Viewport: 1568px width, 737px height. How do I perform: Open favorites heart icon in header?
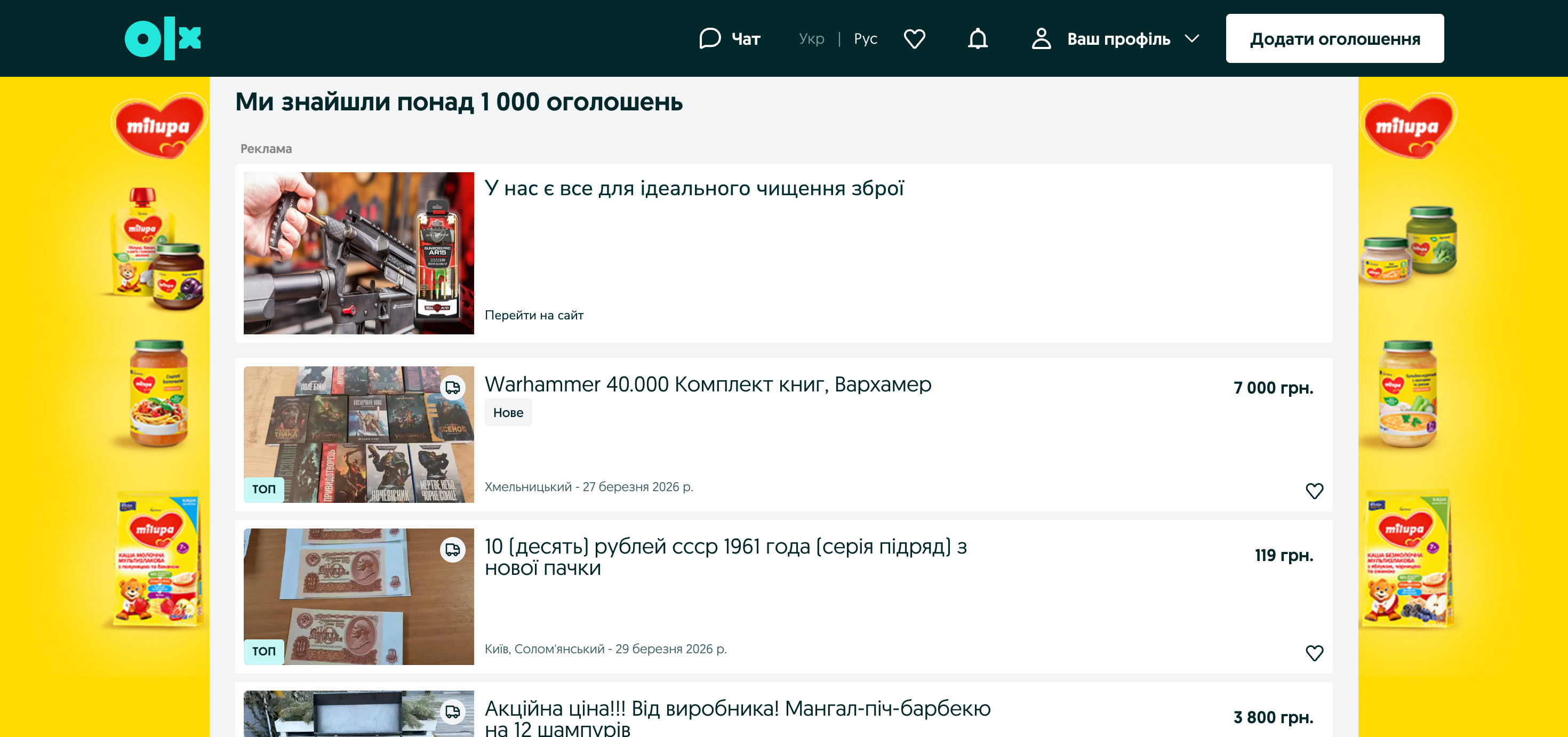pyautogui.click(x=914, y=38)
